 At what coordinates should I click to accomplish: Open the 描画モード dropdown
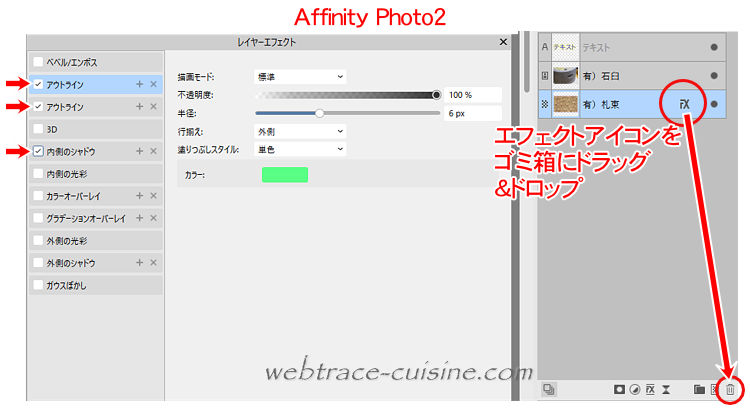click(300, 76)
